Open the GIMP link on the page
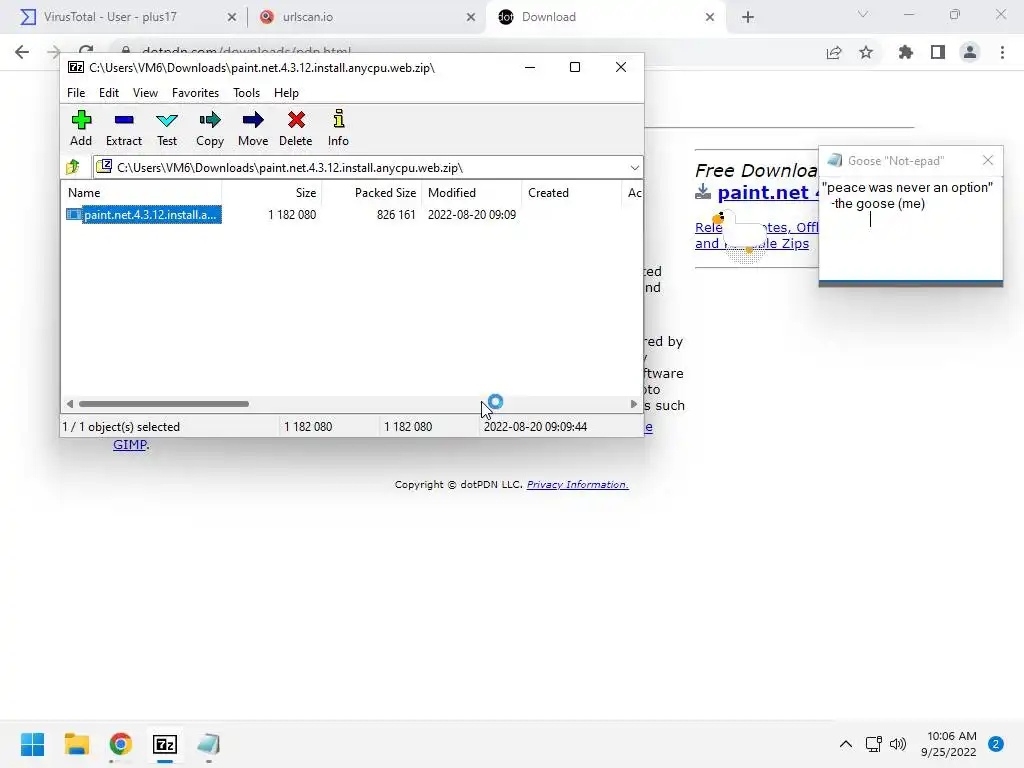1024x768 pixels. (129, 445)
